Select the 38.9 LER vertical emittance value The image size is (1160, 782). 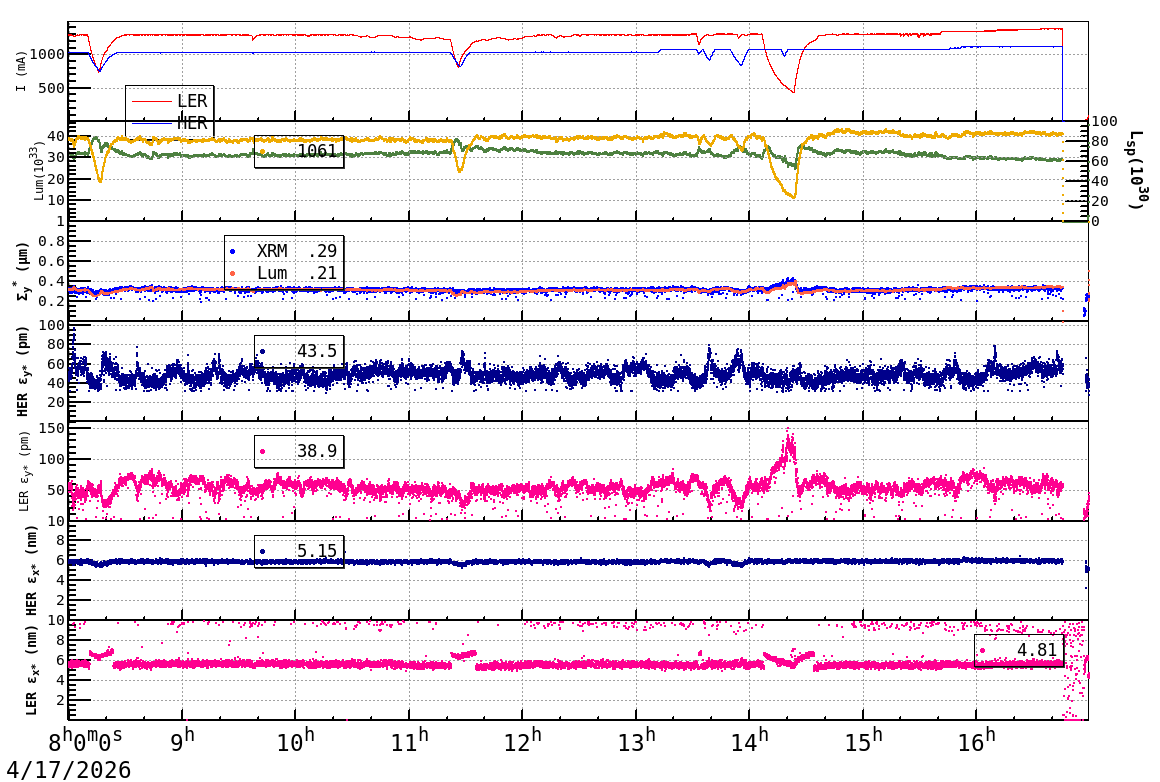(x=299, y=451)
